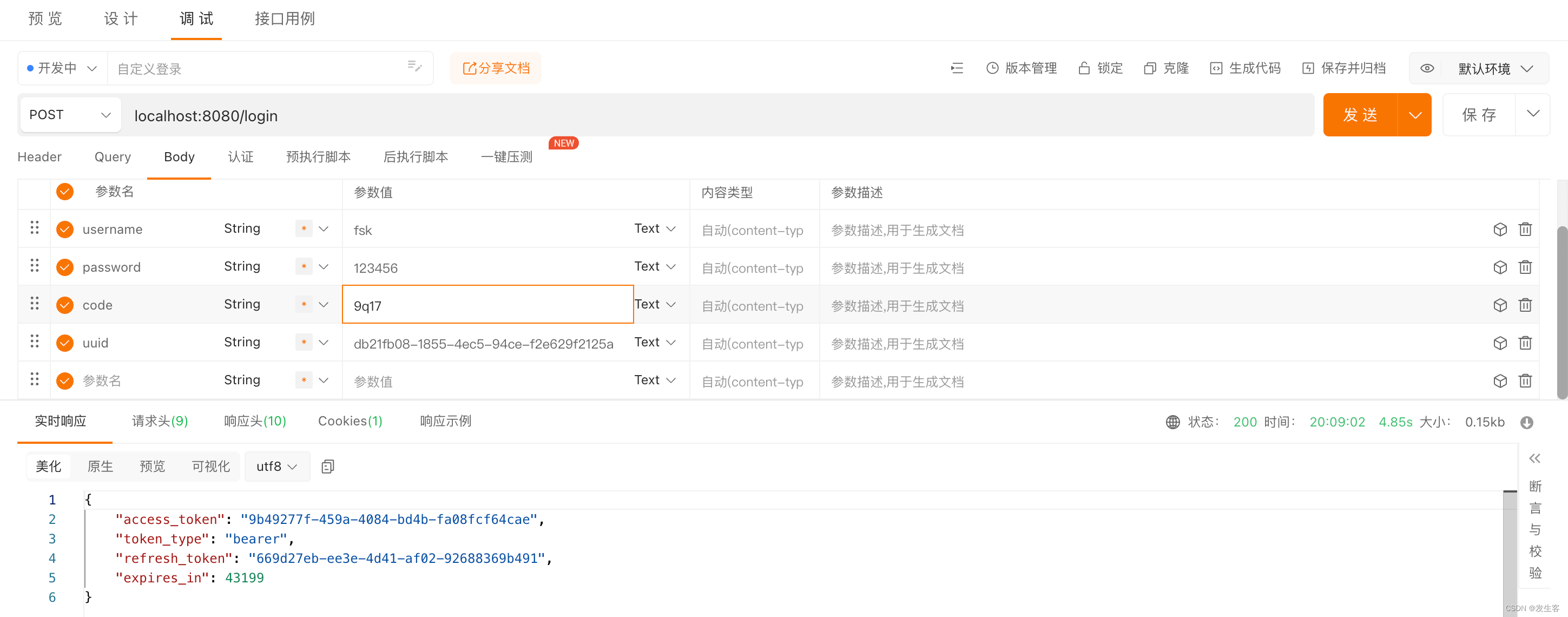1568x617 pixels.
Task: Click the cube icon on uuid row
Action: pyautogui.click(x=1500, y=343)
